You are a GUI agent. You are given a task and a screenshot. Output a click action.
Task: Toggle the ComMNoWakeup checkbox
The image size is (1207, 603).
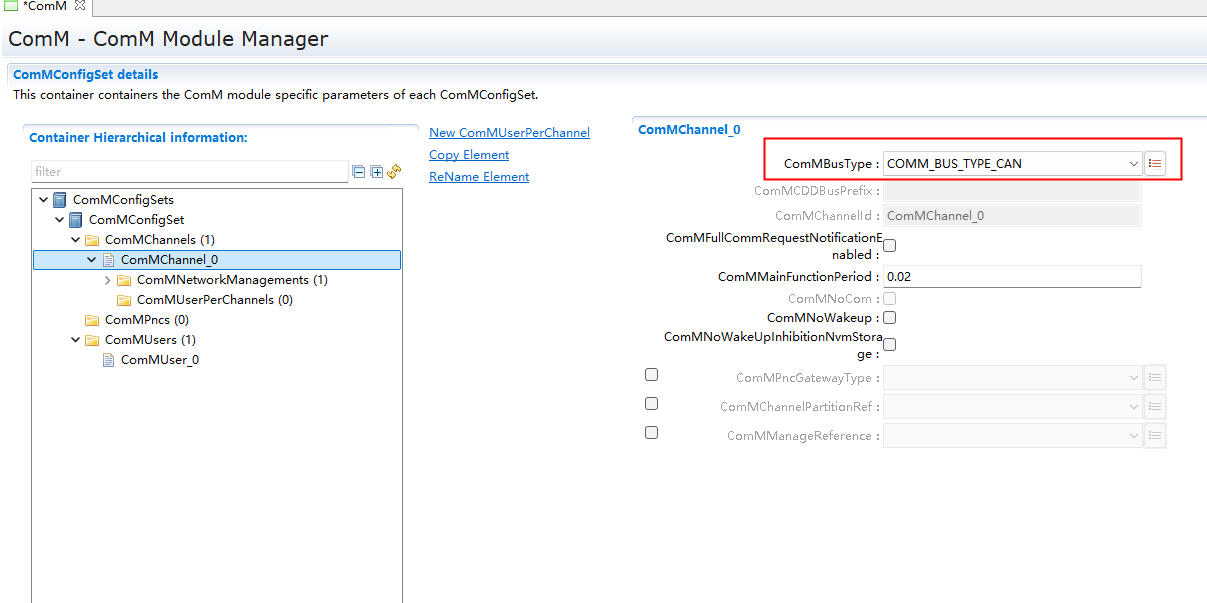point(889,318)
